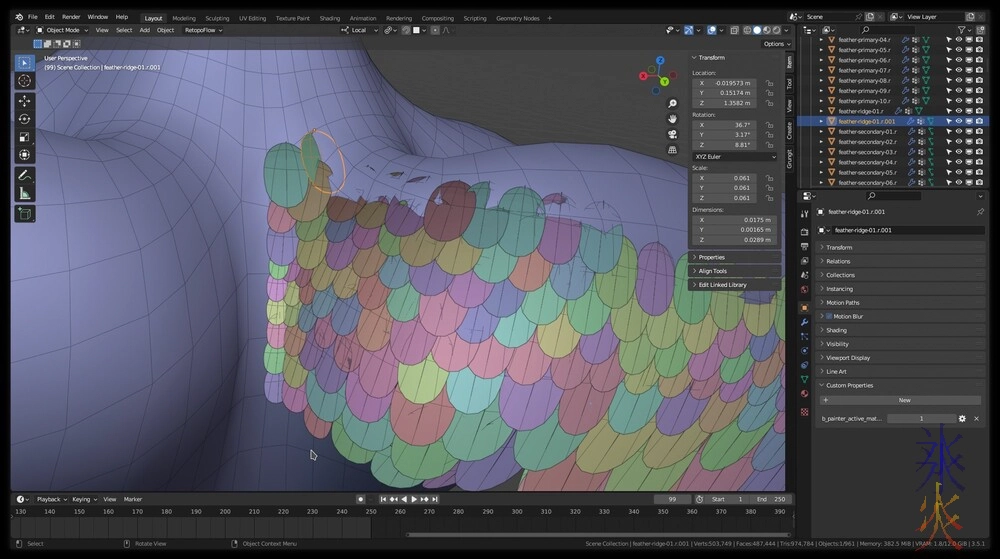Screen dimensions: 1000x559
Task: Click the New custom property button
Action: [904, 400]
